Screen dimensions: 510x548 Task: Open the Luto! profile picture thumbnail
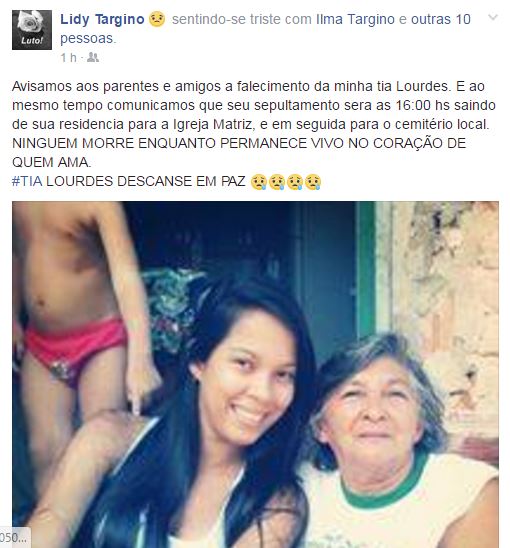[32, 30]
